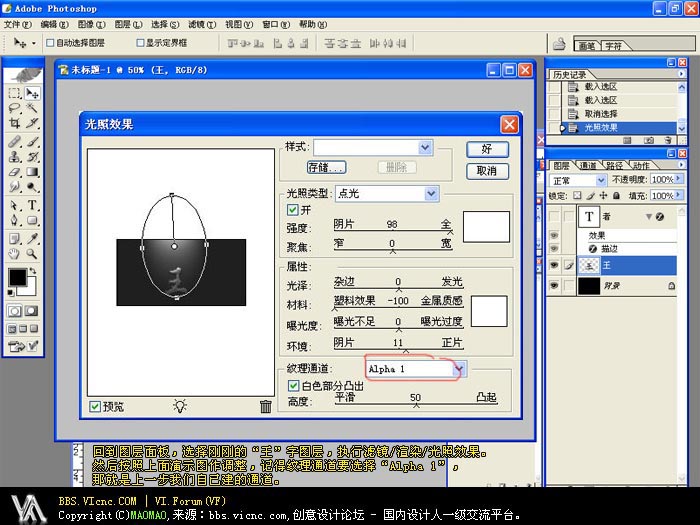Select the Lasso tool
The image size is (700, 525).
[14, 108]
